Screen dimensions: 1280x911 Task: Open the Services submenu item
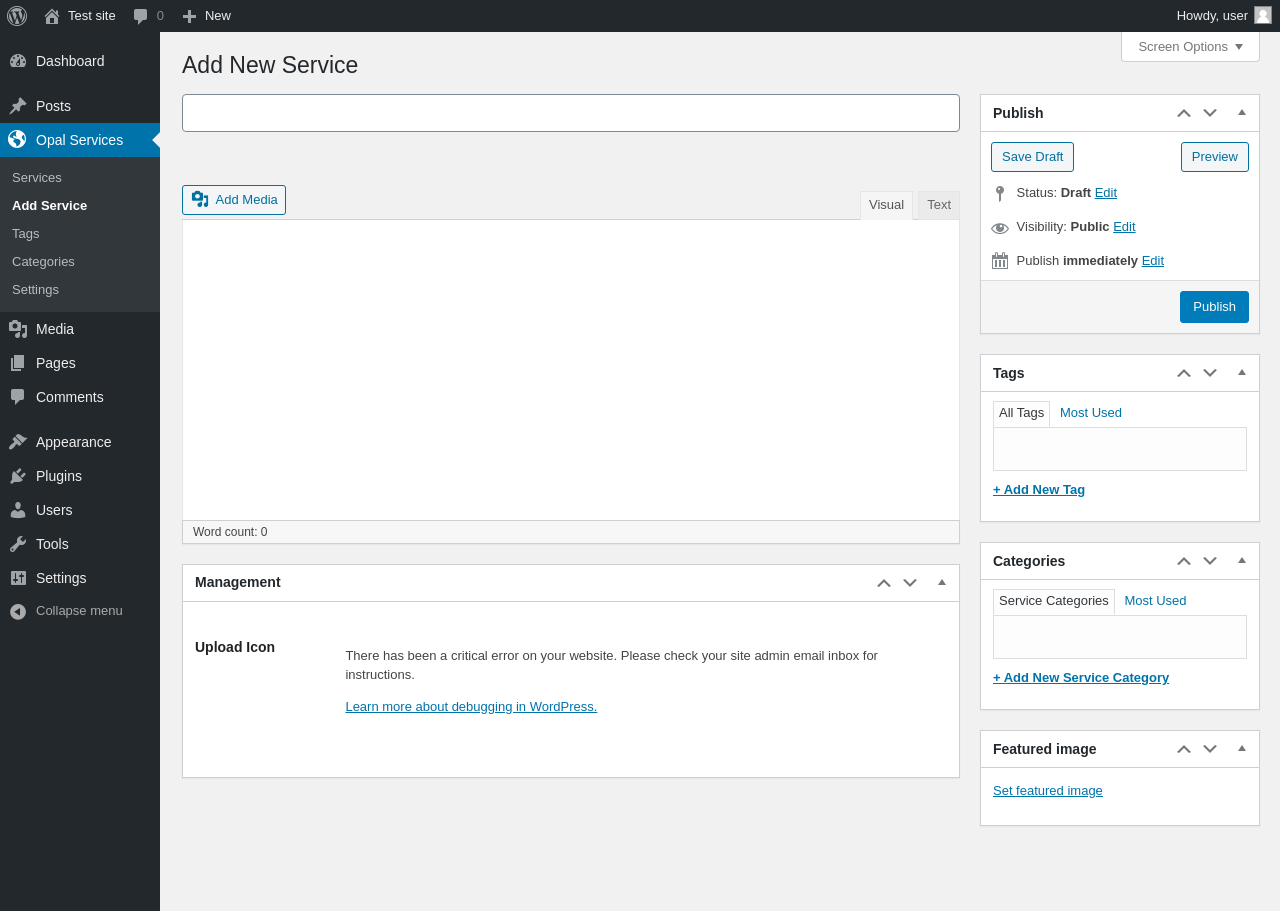click(x=37, y=177)
